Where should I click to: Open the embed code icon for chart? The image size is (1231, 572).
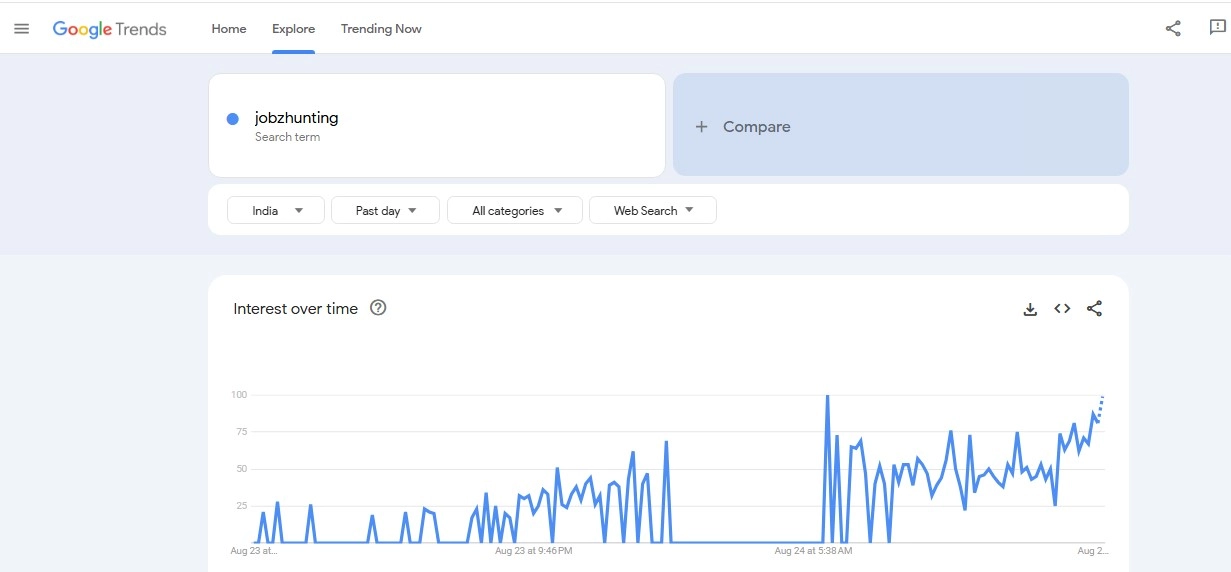1062,309
